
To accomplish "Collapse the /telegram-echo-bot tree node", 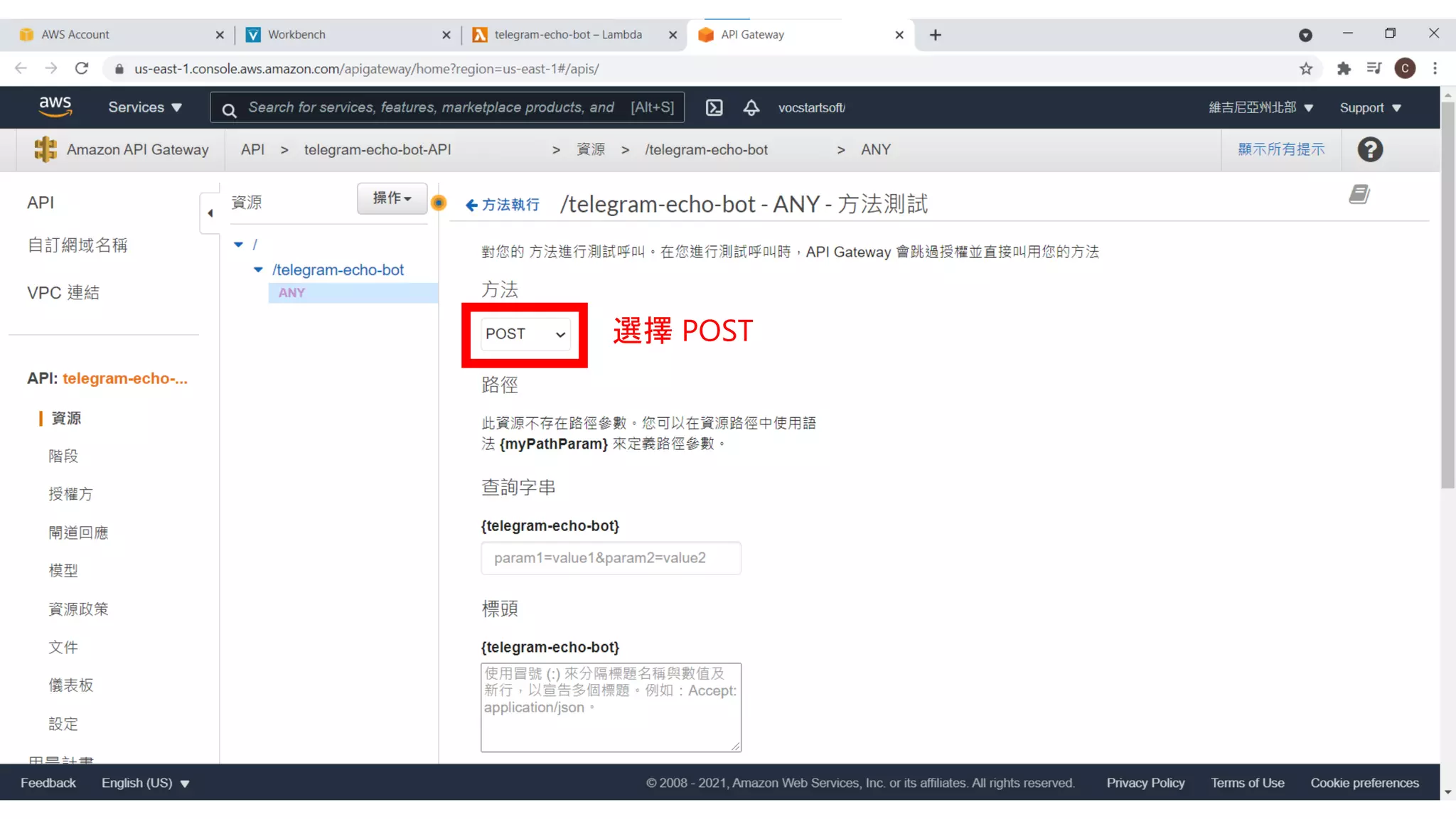I will [259, 269].
